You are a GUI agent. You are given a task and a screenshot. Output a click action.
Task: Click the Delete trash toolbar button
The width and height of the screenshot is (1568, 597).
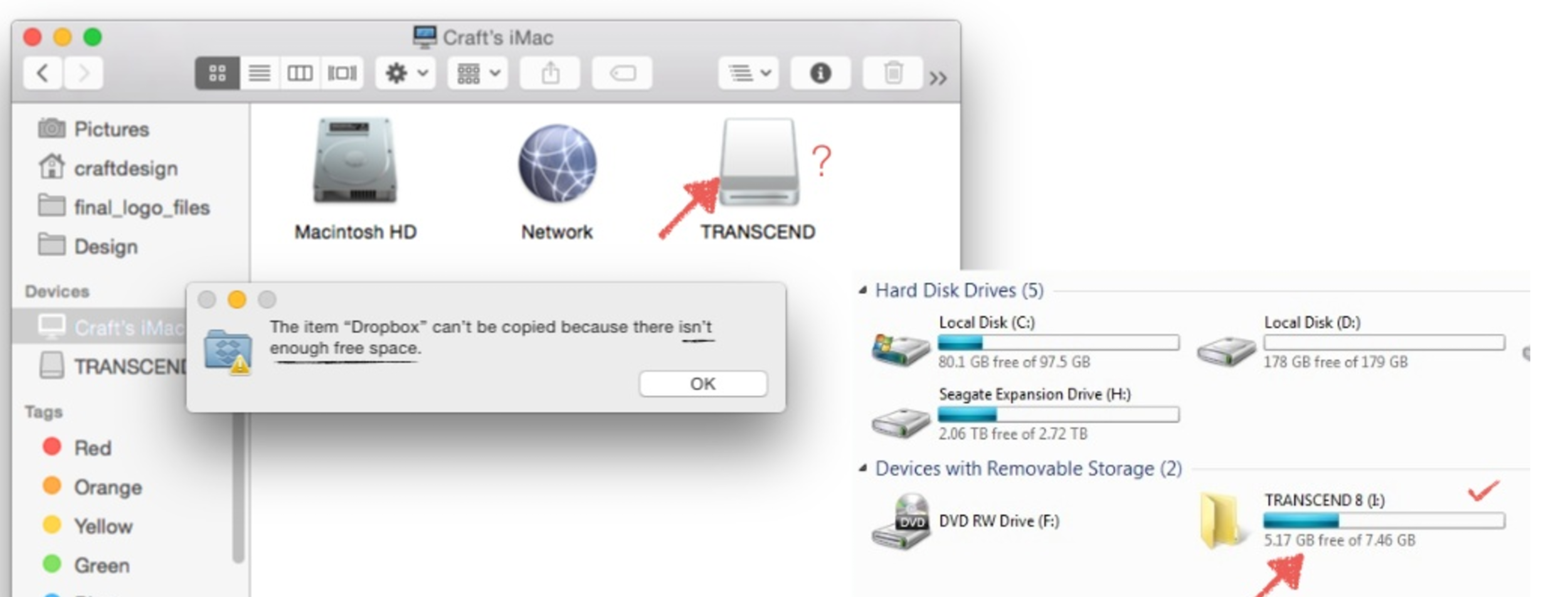click(893, 73)
